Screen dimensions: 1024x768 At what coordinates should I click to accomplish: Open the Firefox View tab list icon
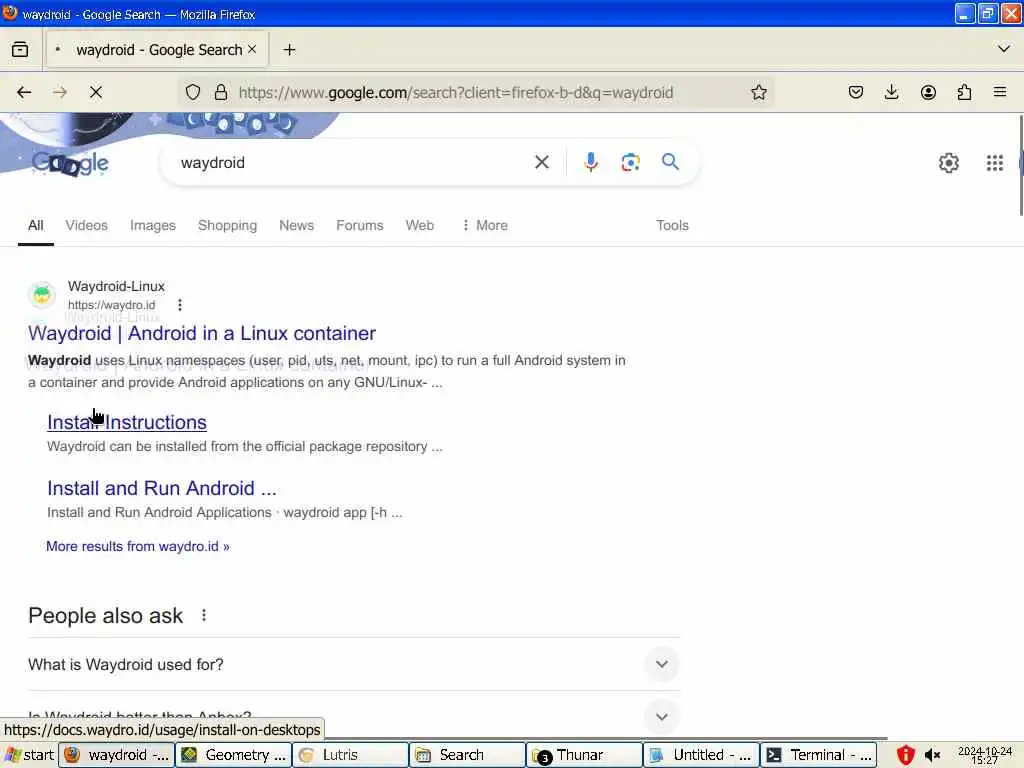(20, 50)
